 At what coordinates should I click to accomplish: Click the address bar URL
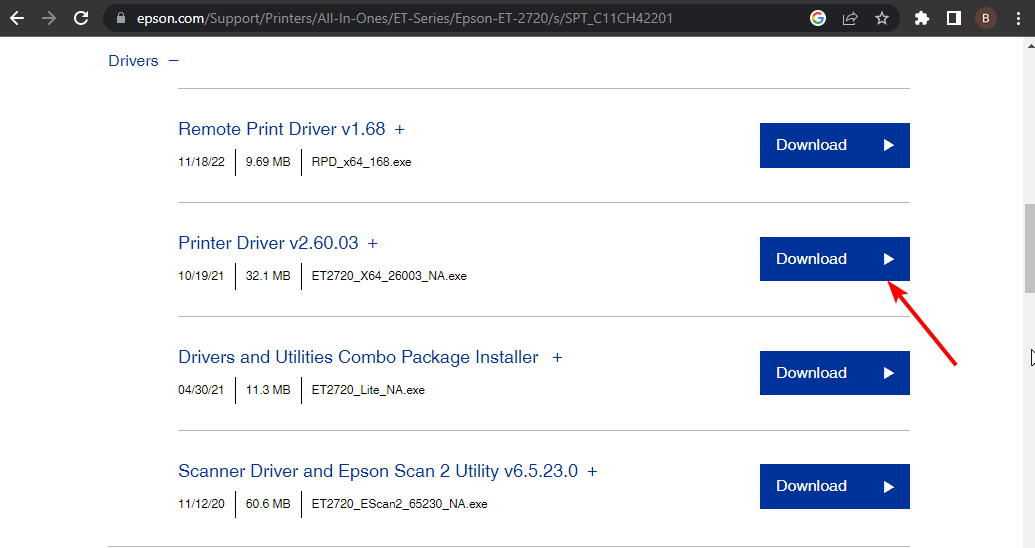click(405, 18)
